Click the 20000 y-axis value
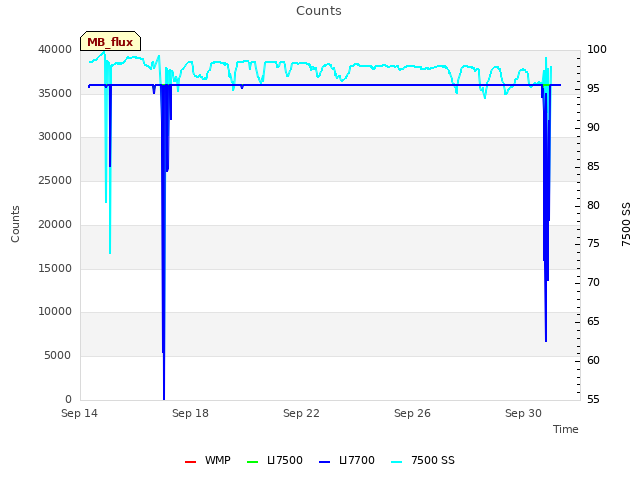The image size is (640, 480). pos(55,224)
